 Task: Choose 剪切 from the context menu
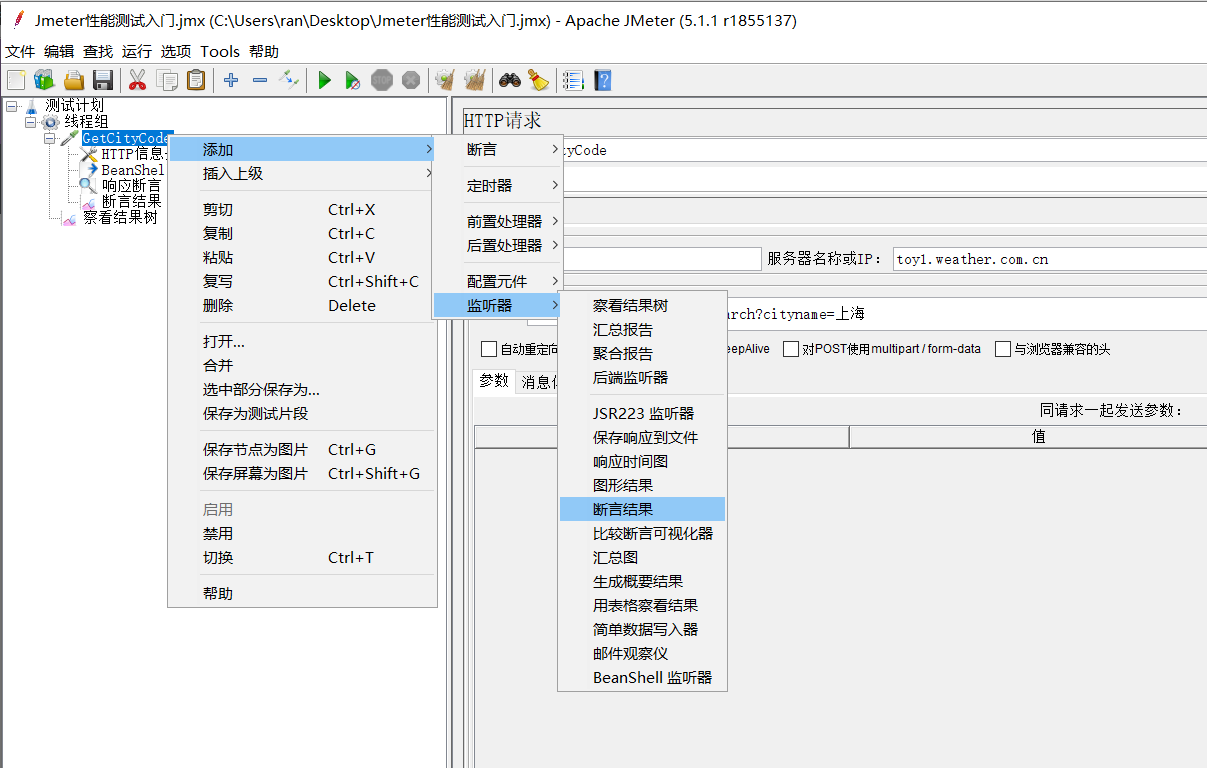302,209
